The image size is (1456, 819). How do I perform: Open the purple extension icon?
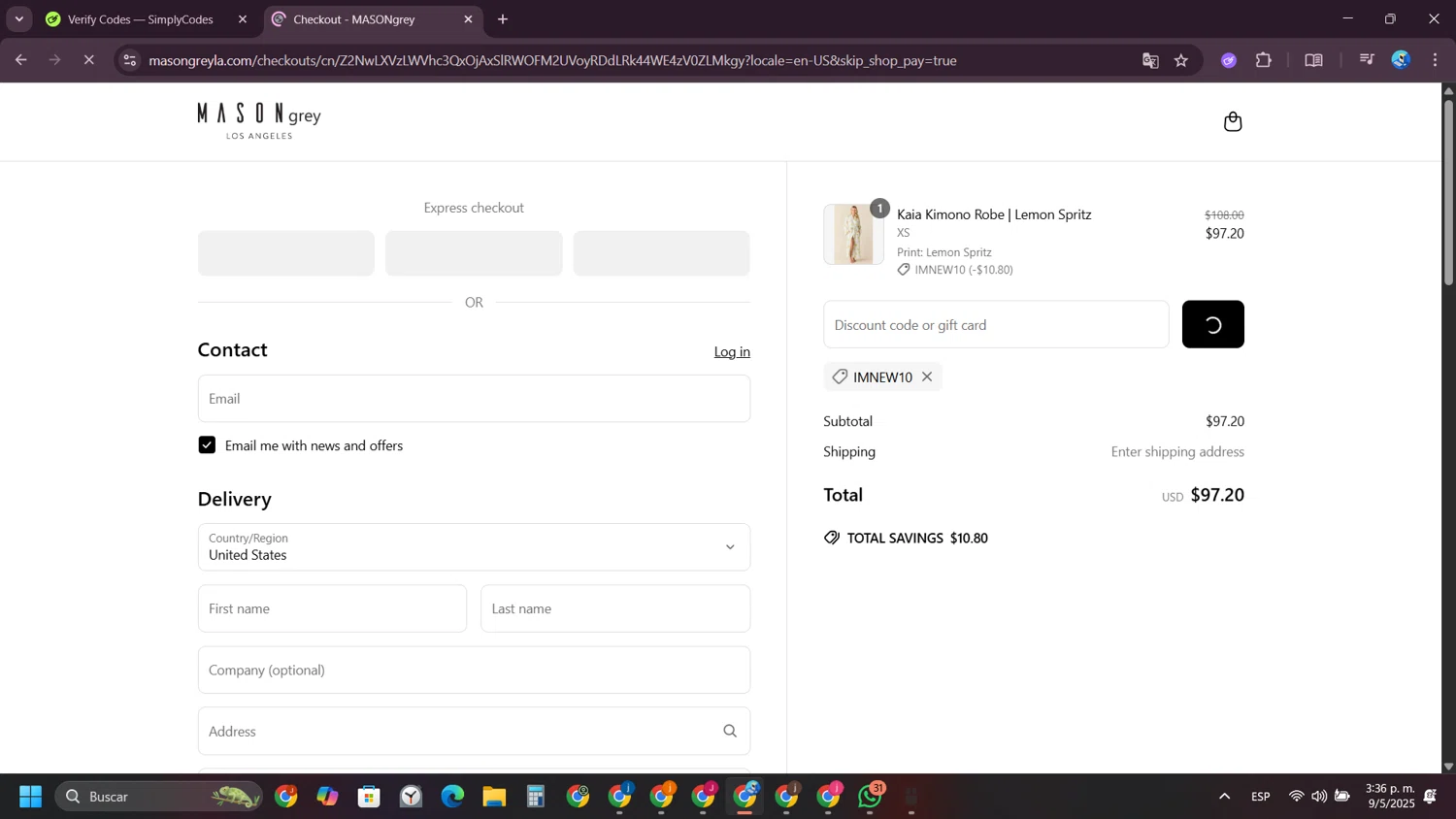[x=1229, y=60]
